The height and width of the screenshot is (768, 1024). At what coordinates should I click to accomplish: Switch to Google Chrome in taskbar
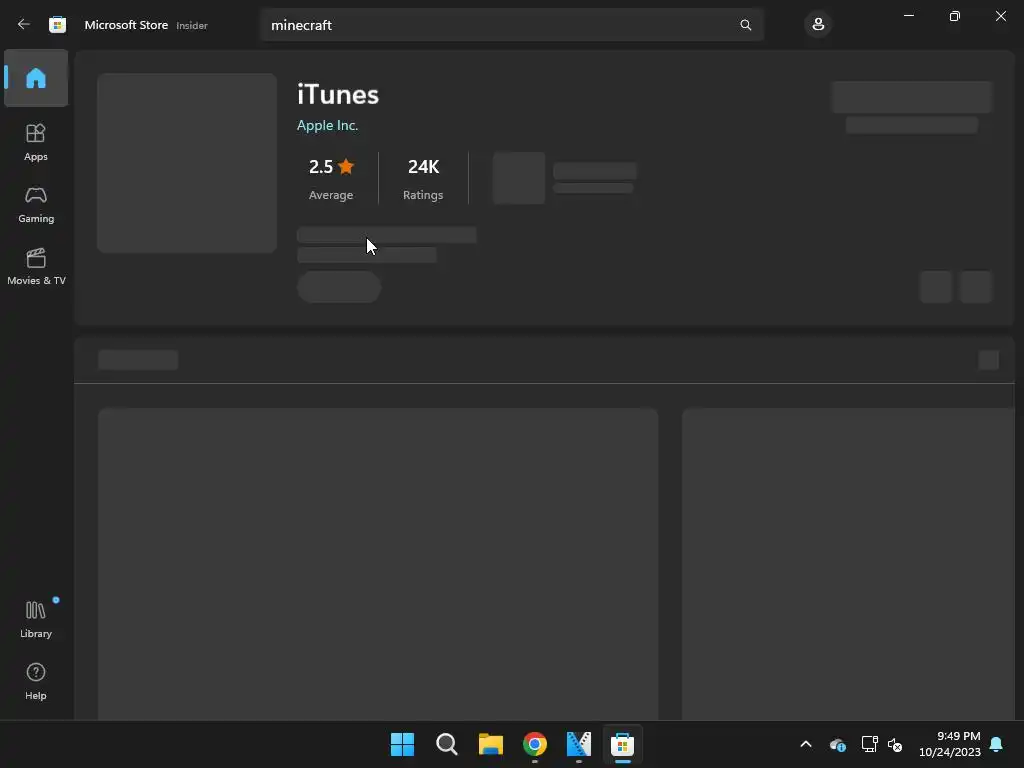pyautogui.click(x=535, y=744)
